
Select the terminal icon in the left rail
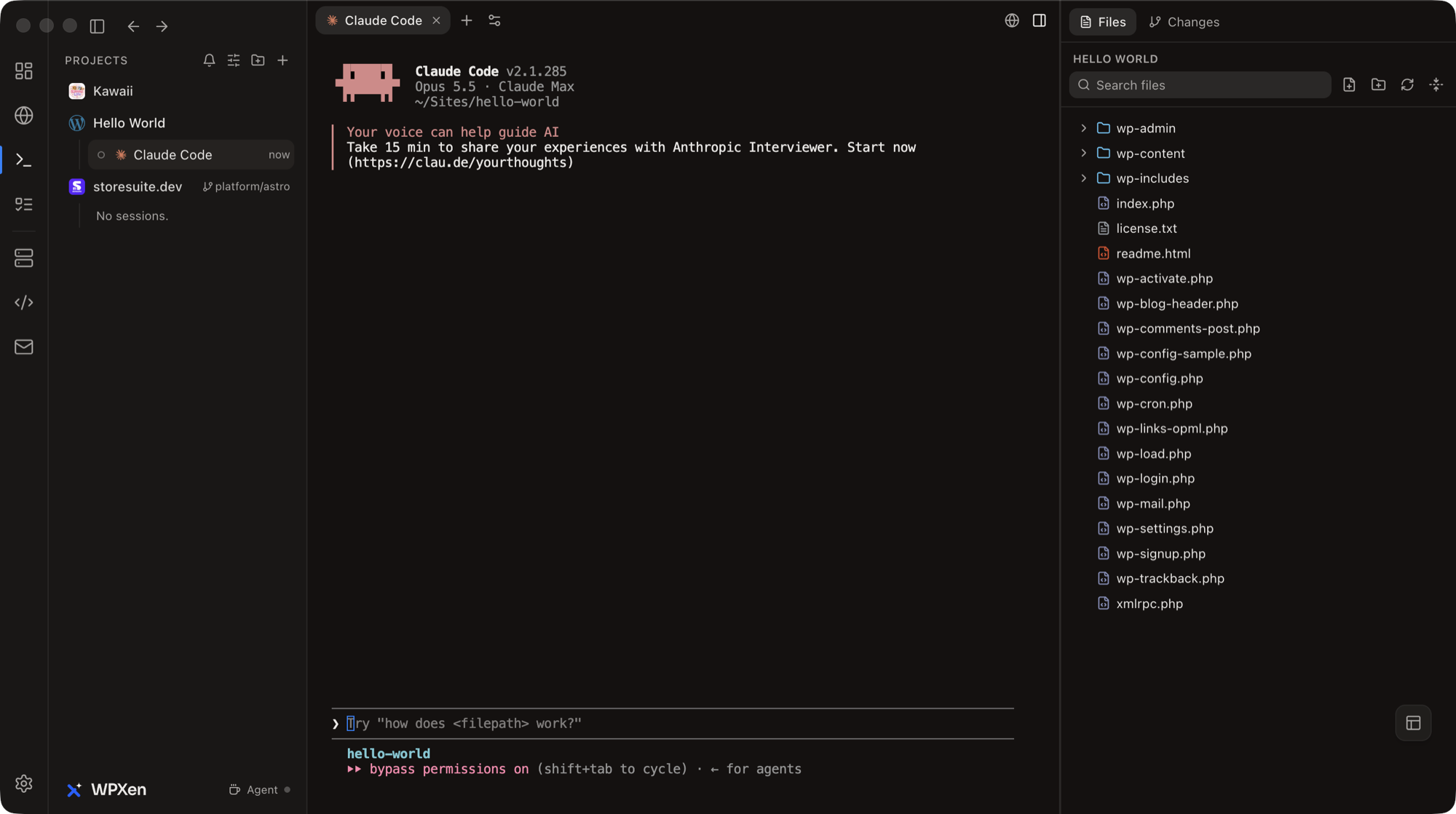(x=24, y=159)
